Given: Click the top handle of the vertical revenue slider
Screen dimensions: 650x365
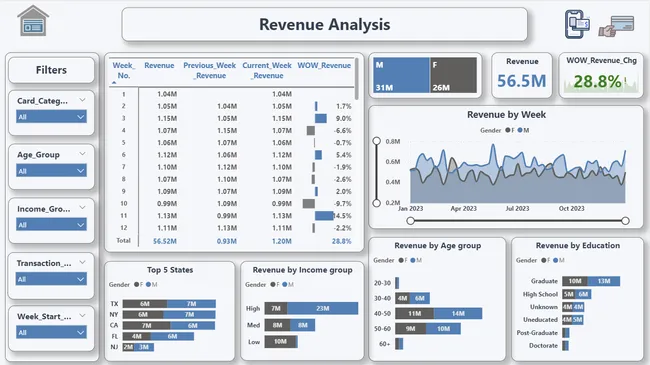Looking at the screenshot, I should (x=376, y=141).
